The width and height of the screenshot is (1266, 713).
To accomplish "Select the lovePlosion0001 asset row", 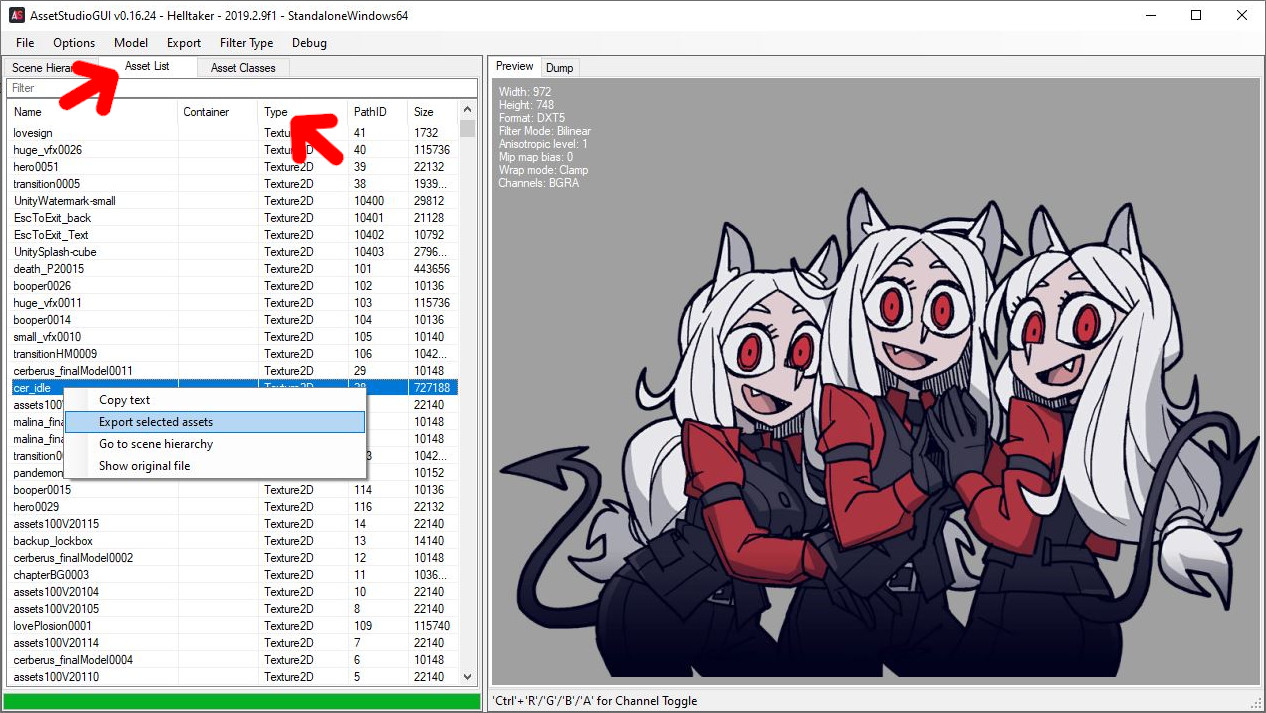I will point(233,626).
